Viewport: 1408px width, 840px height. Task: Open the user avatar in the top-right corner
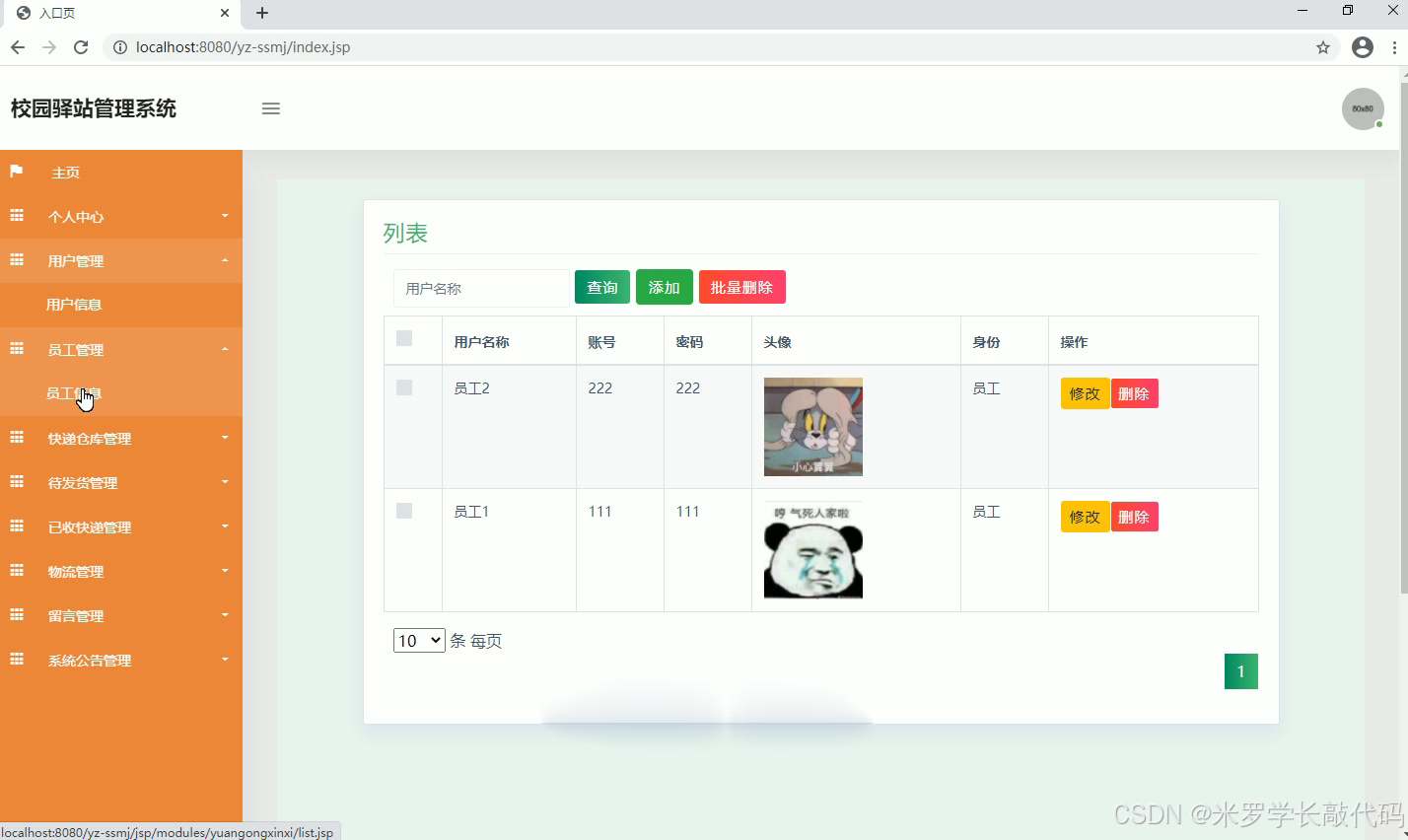1362,108
